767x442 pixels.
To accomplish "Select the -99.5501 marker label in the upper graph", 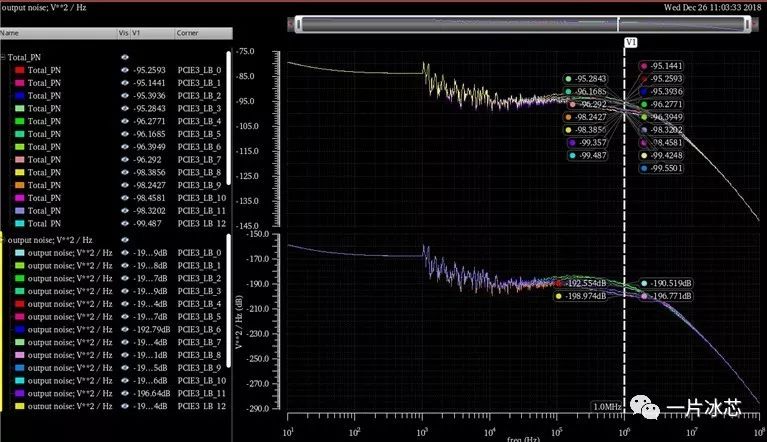I will (662, 168).
